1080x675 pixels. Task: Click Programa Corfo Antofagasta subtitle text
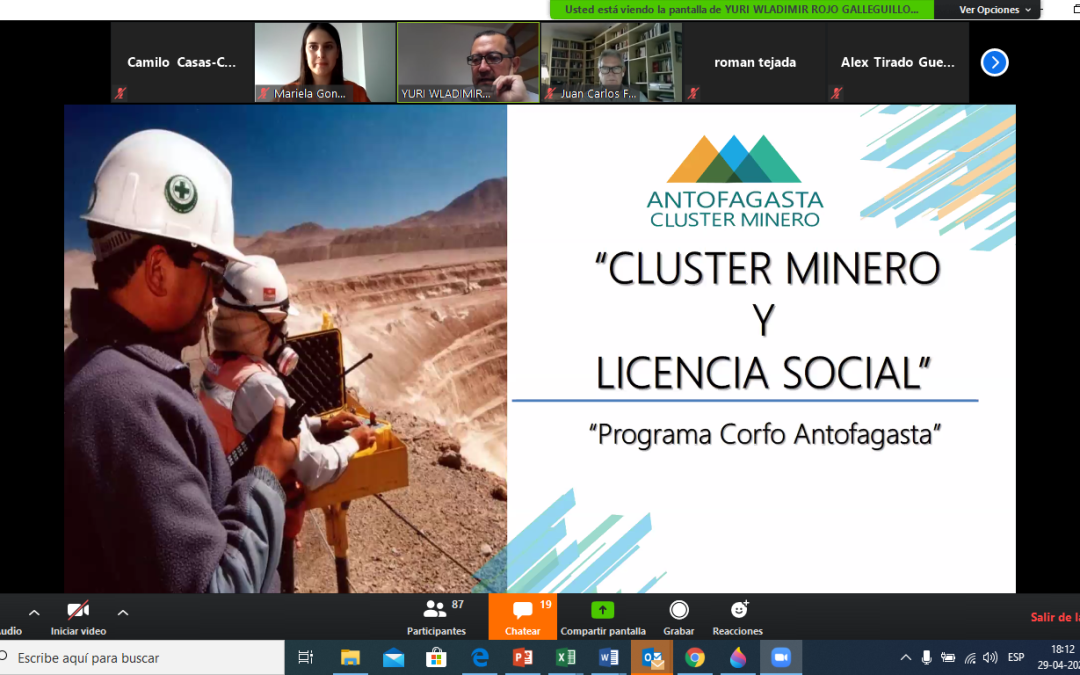(765, 435)
